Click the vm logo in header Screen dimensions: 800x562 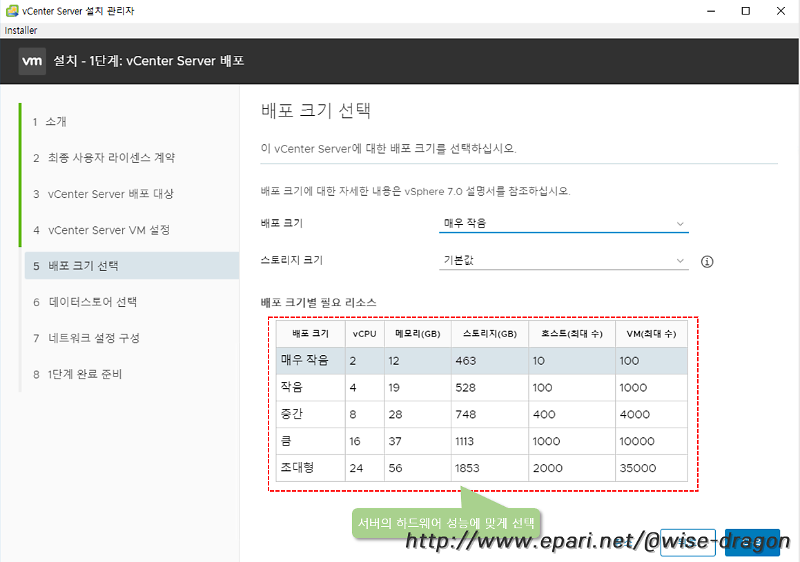32,61
